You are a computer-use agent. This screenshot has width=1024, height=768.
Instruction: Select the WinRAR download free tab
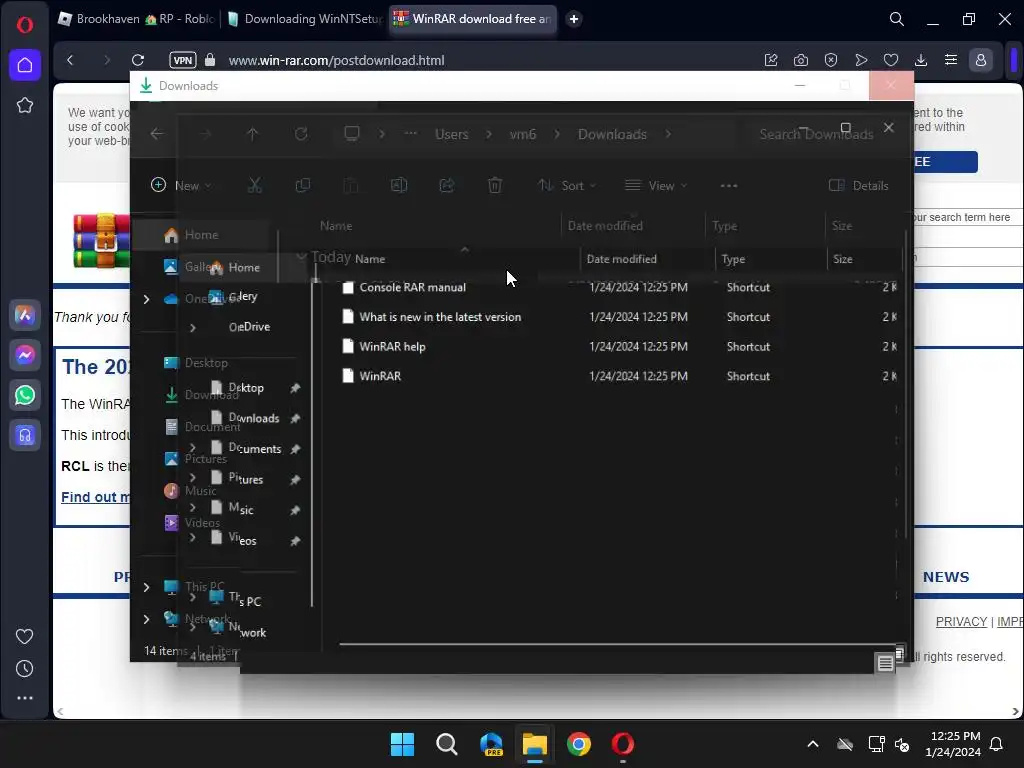473,19
